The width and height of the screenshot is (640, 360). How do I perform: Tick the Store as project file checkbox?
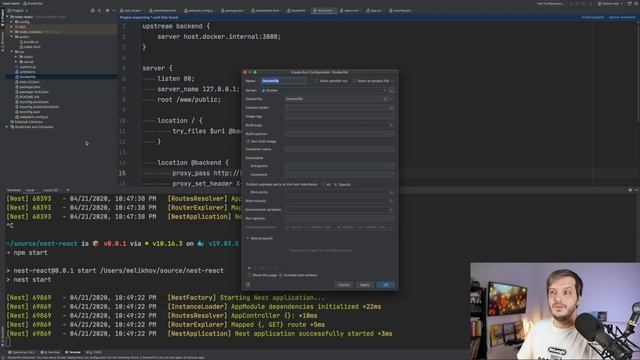355,81
